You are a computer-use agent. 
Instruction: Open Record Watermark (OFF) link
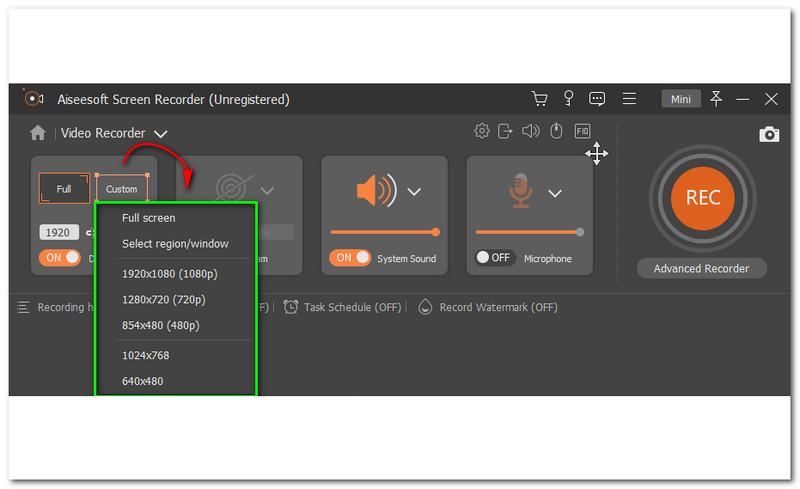[498, 307]
